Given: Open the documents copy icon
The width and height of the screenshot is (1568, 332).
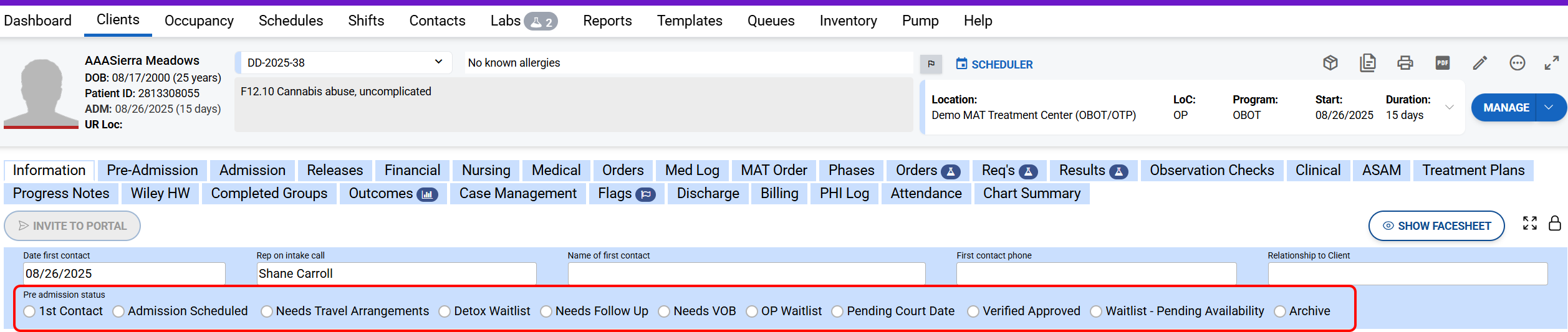Looking at the screenshot, I should (x=1368, y=63).
